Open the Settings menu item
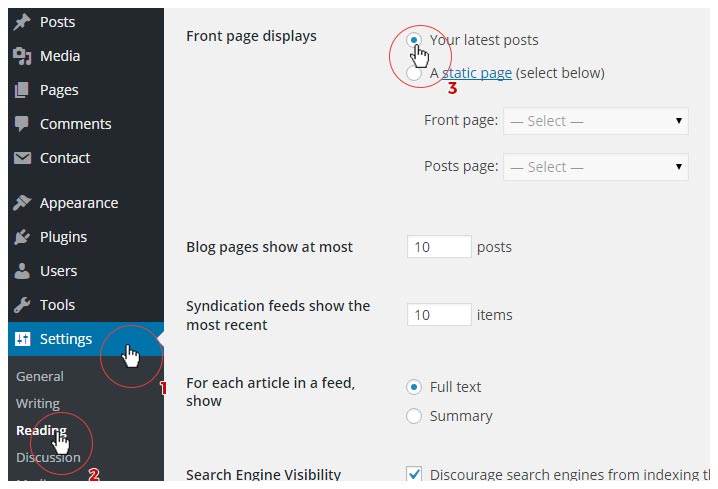The height and width of the screenshot is (489, 718). 66,339
